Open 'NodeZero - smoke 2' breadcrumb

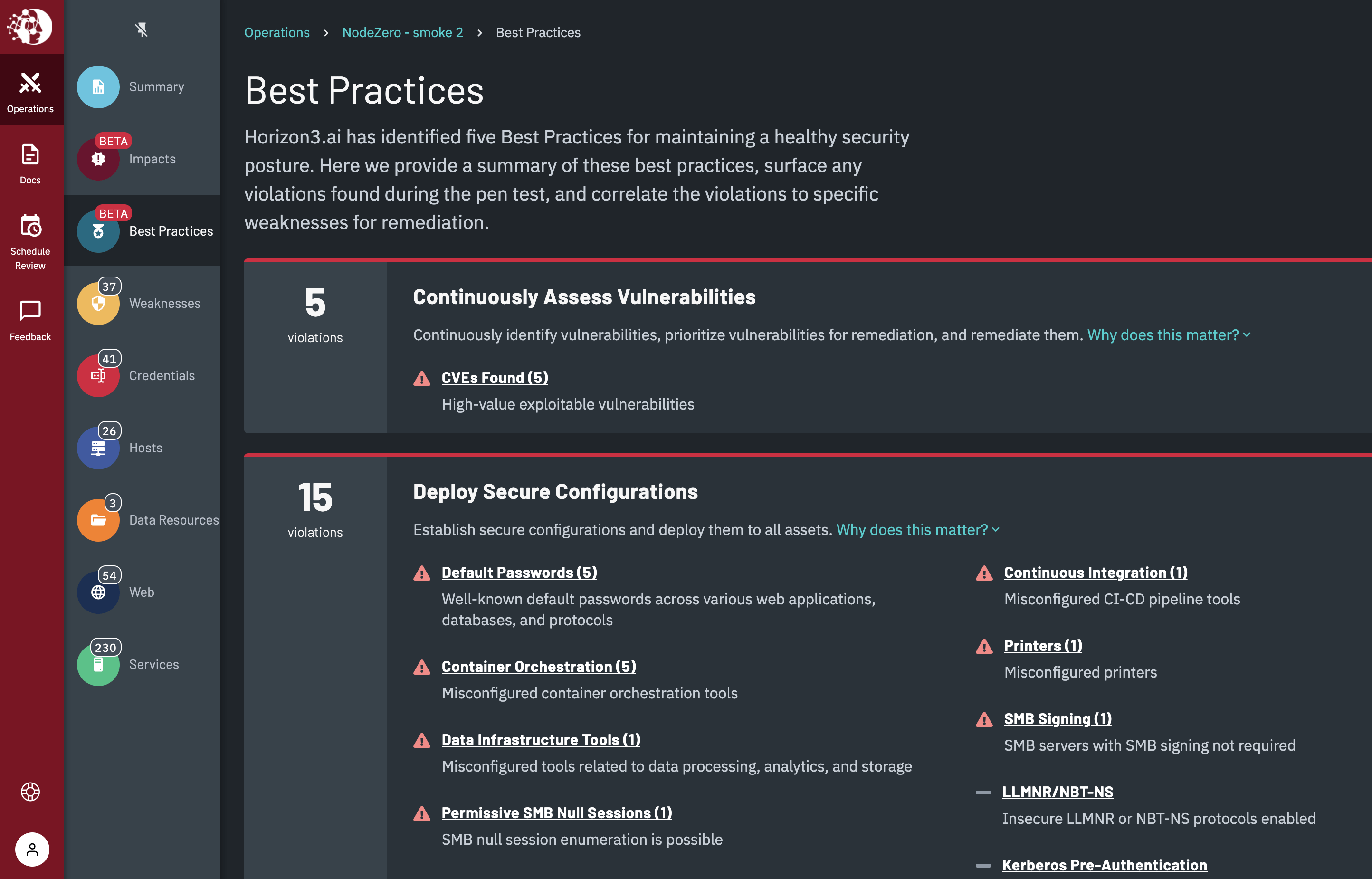402,32
